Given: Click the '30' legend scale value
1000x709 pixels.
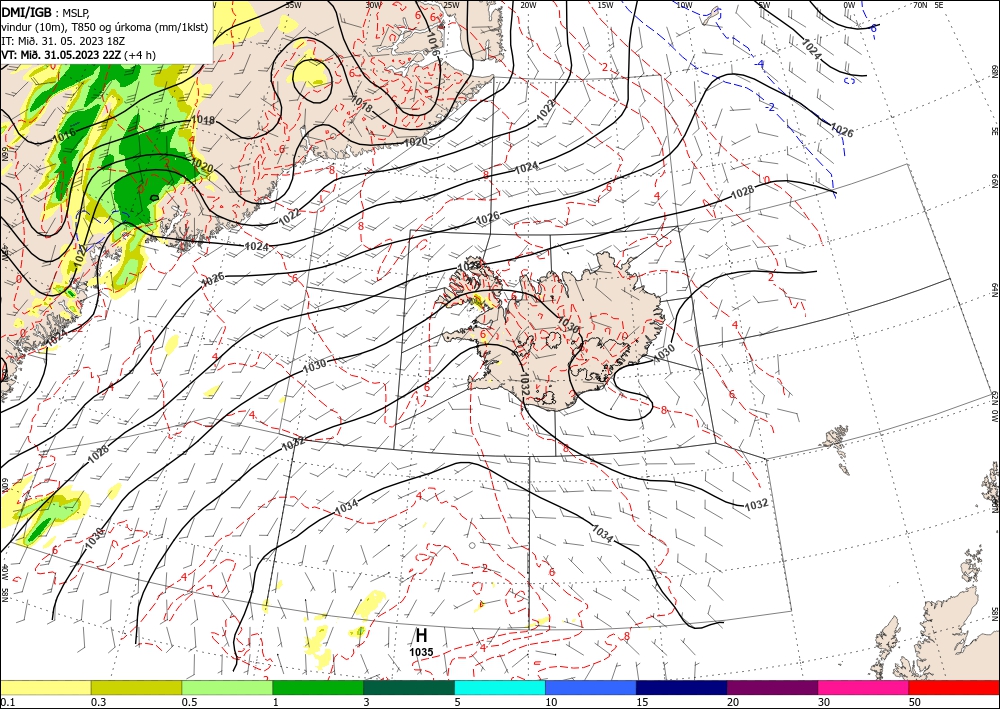Looking at the screenshot, I should pos(824,701).
